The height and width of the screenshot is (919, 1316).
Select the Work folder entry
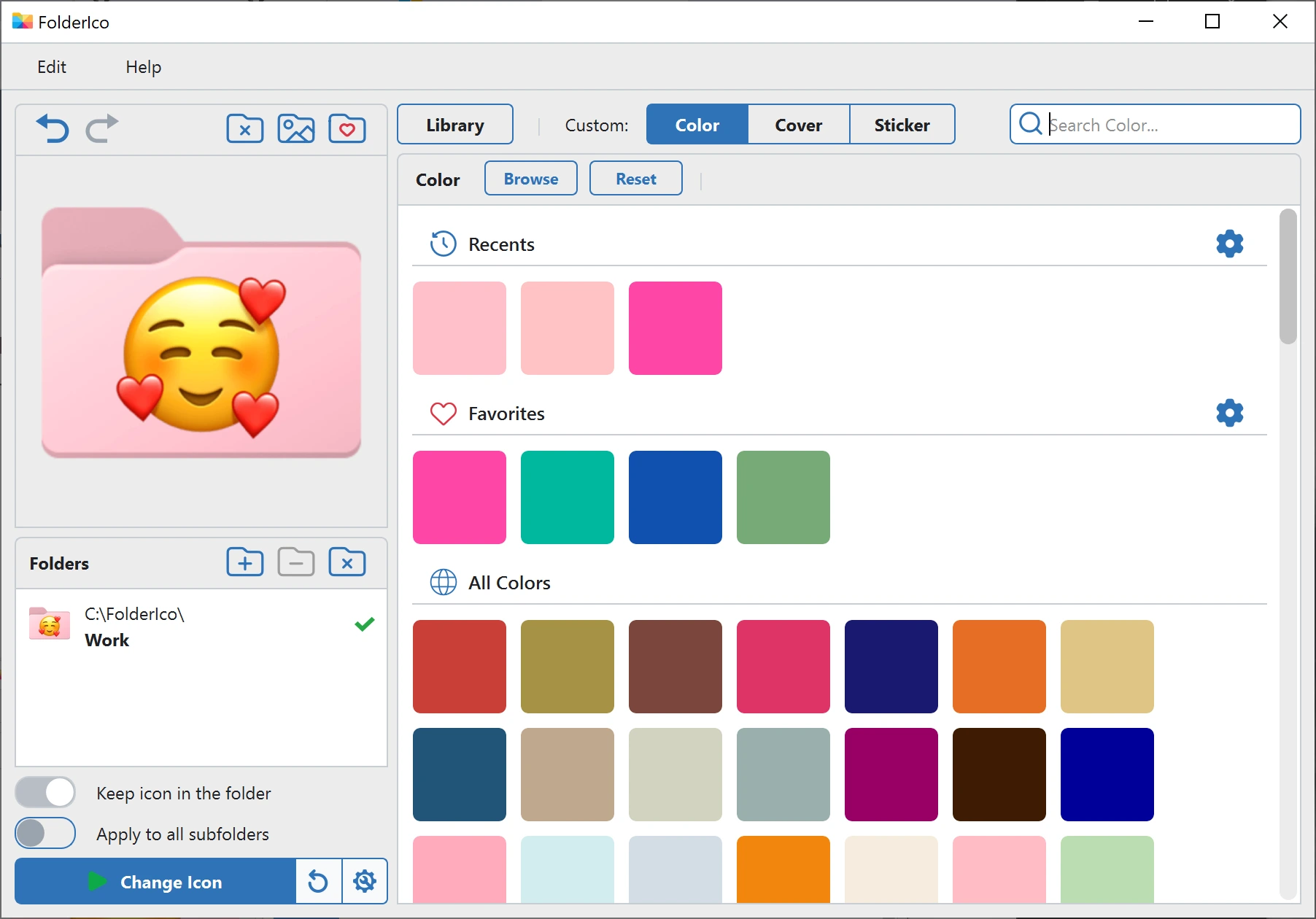coord(201,627)
